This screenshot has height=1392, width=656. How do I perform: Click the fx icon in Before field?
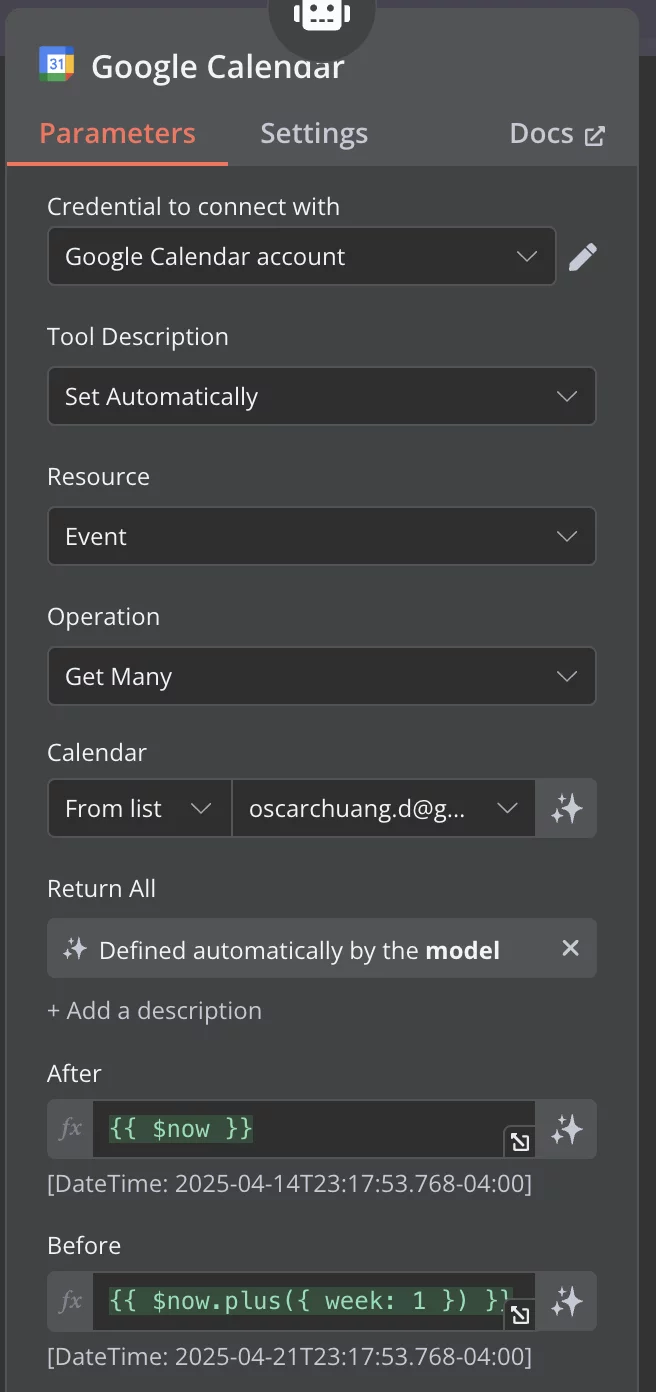70,1301
